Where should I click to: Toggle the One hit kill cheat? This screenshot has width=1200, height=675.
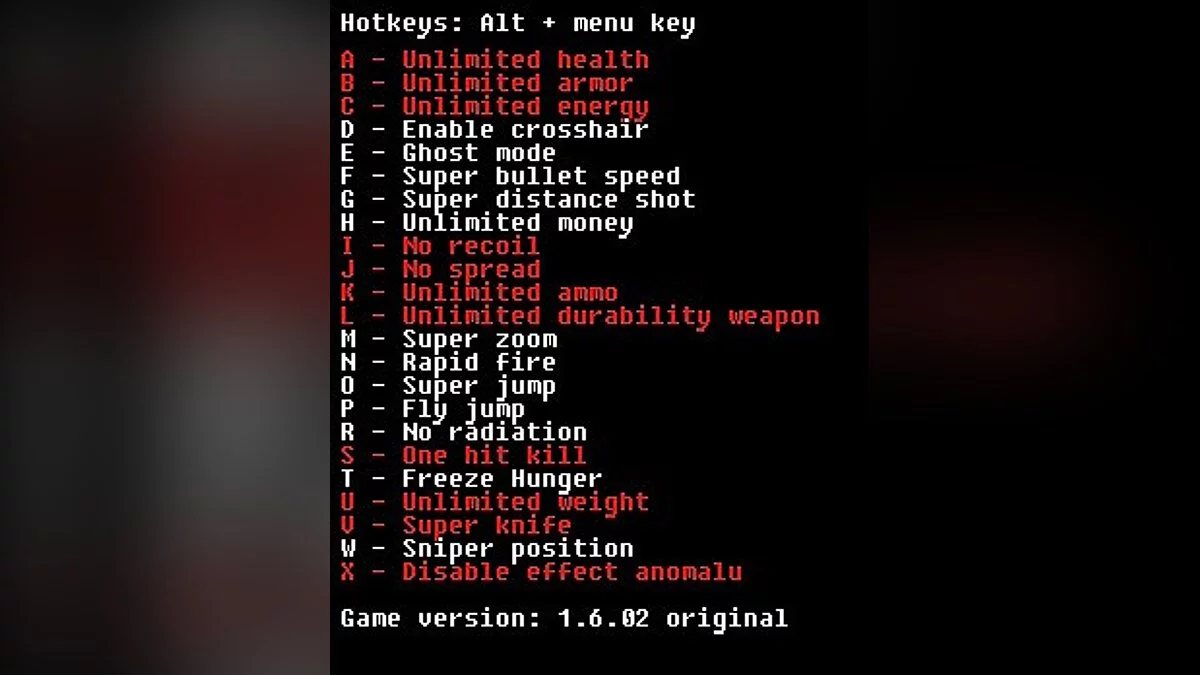[x=464, y=455]
